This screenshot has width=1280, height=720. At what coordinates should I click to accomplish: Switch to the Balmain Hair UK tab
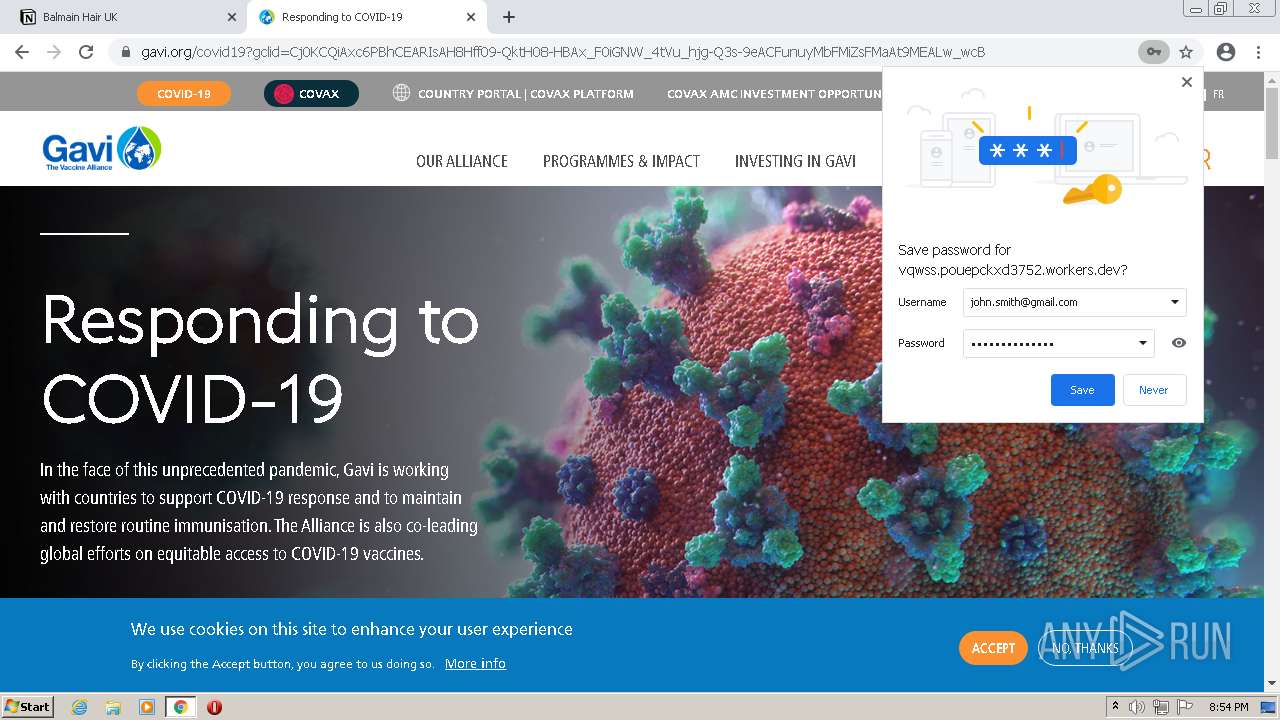click(126, 17)
